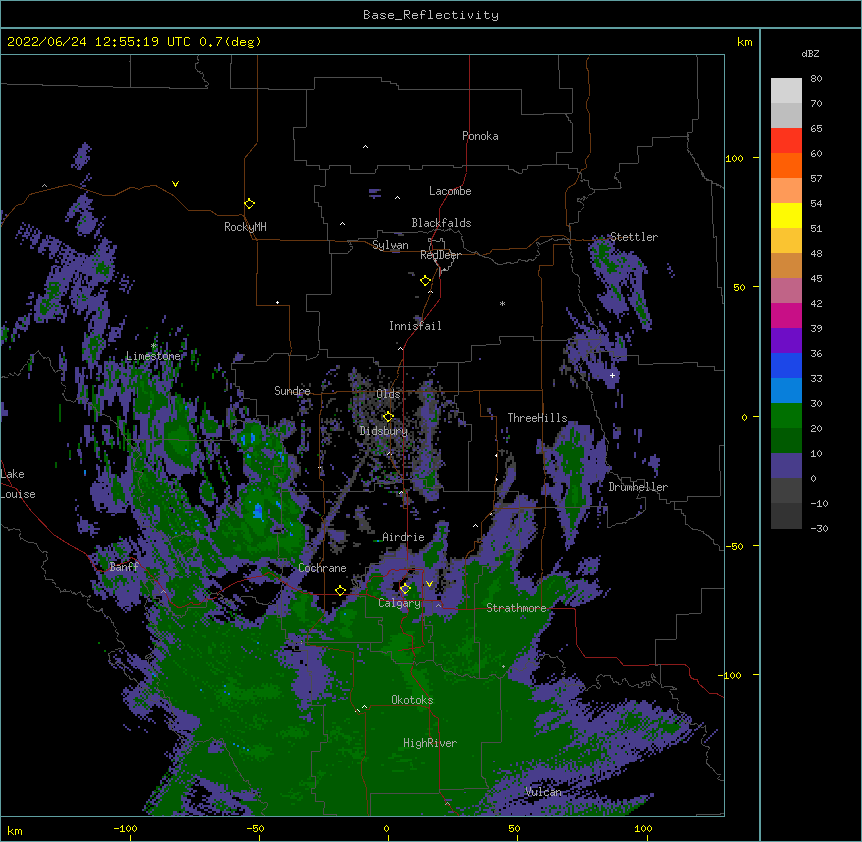Viewport: 862px width, 842px height.
Task: Click the -50 tick on the bottom axis
Action: 255,828
